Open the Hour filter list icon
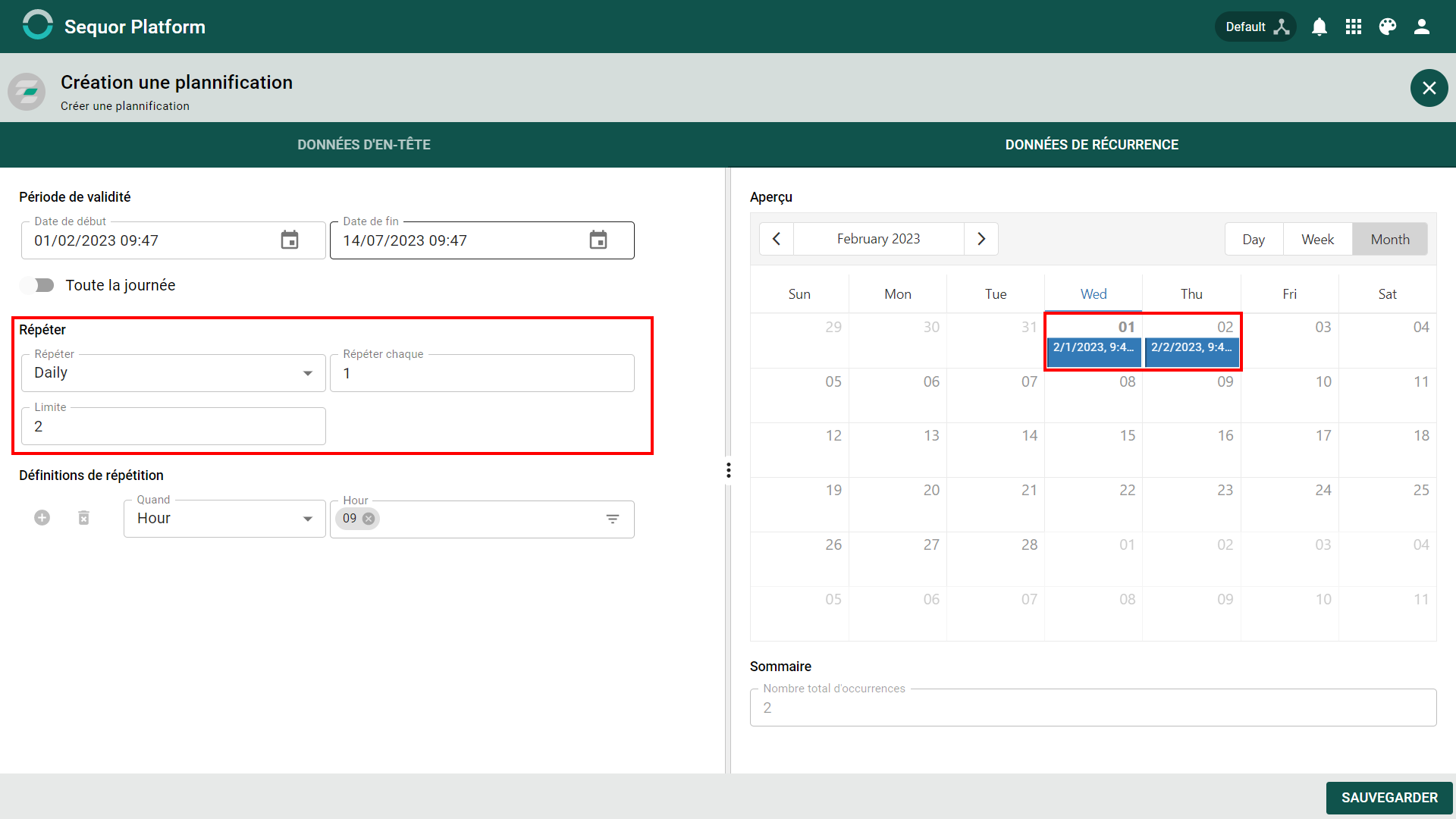 (x=613, y=519)
